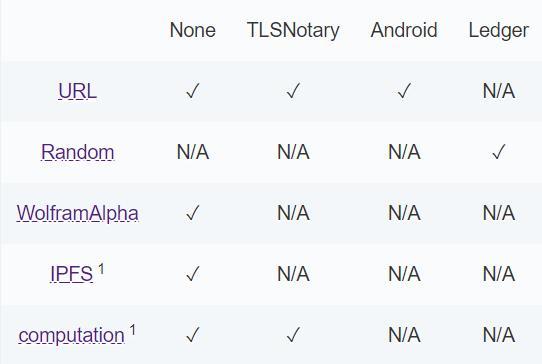Image resolution: width=542 pixels, height=364 pixels.
Task: Click the computation row TLSNotary checkmark
Action: (x=293, y=335)
